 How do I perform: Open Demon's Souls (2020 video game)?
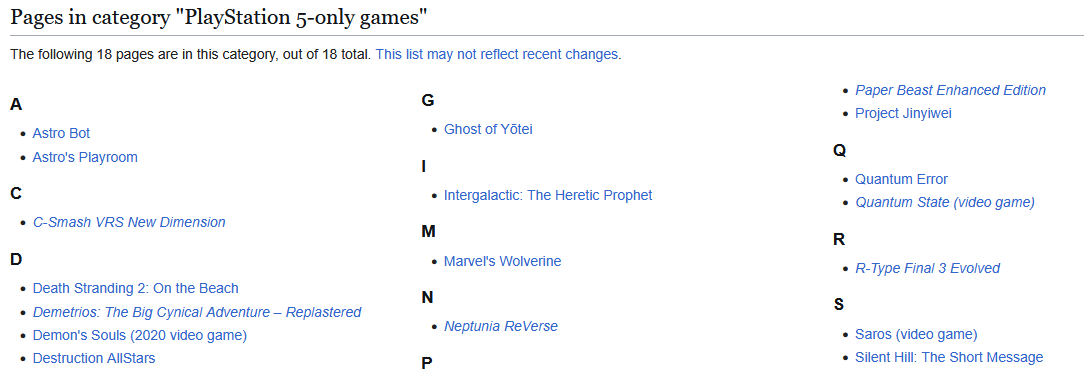140,336
